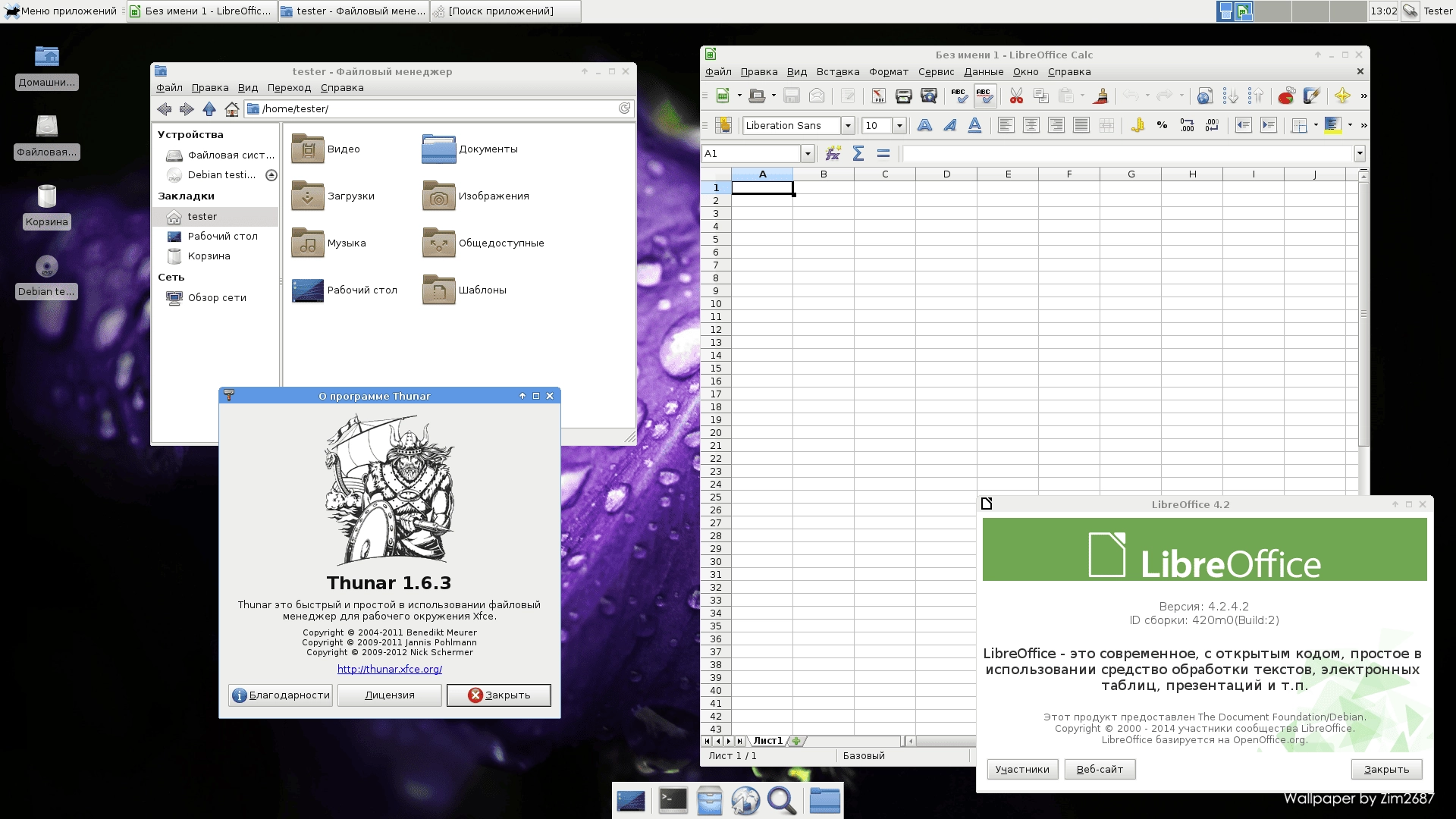Viewport: 1456px width, 819px height.
Task: Click the Calc vertical scrollbar
Action: 1363,313
